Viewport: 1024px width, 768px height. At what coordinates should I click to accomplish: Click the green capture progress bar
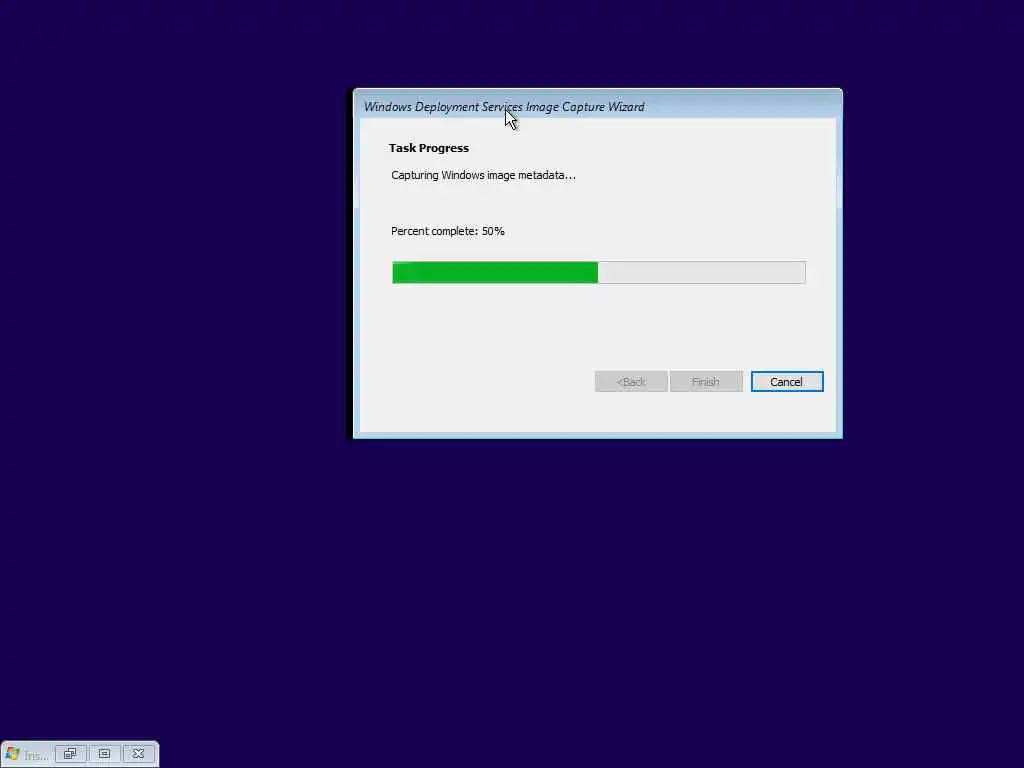[599, 272]
